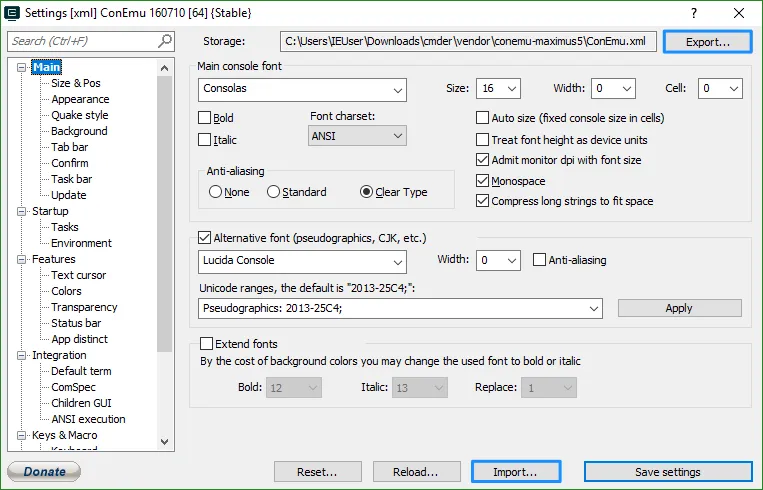The width and height of the screenshot is (763, 490).
Task: Collapse the Main tree node
Action: point(23,67)
